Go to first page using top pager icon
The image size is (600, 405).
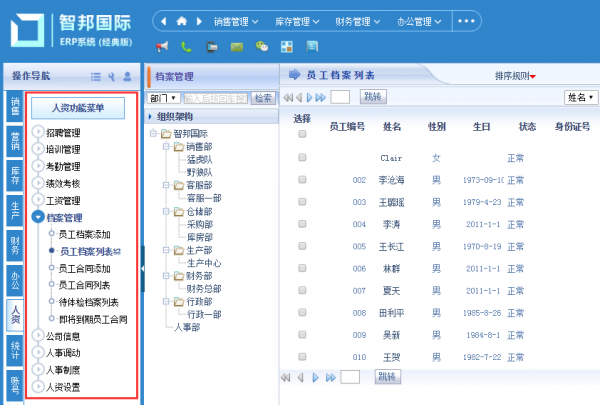(288, 98)
